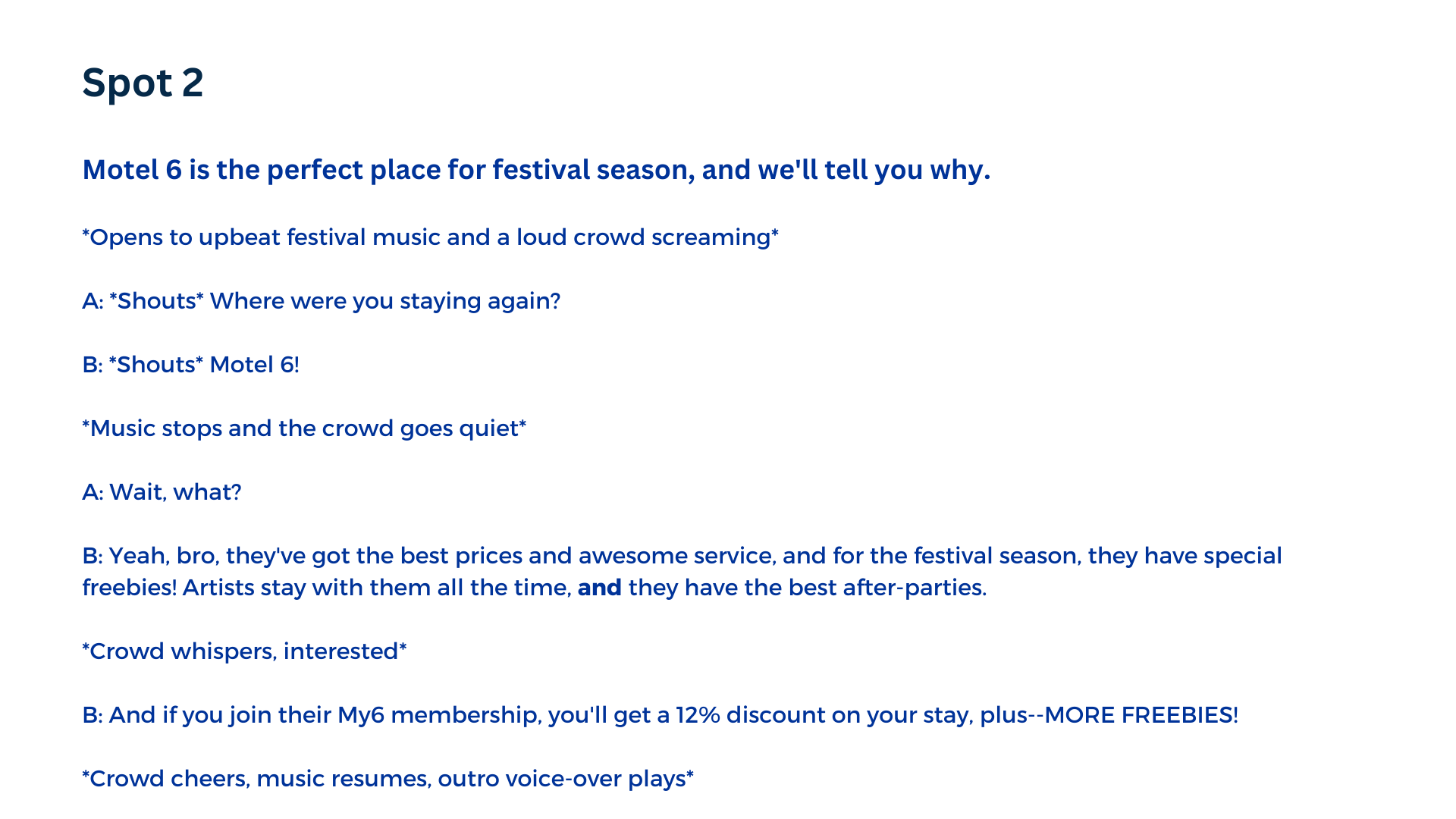Click the 'Spot 2' slide title
Screen dimensions: 1456x819
pos(143,83)
